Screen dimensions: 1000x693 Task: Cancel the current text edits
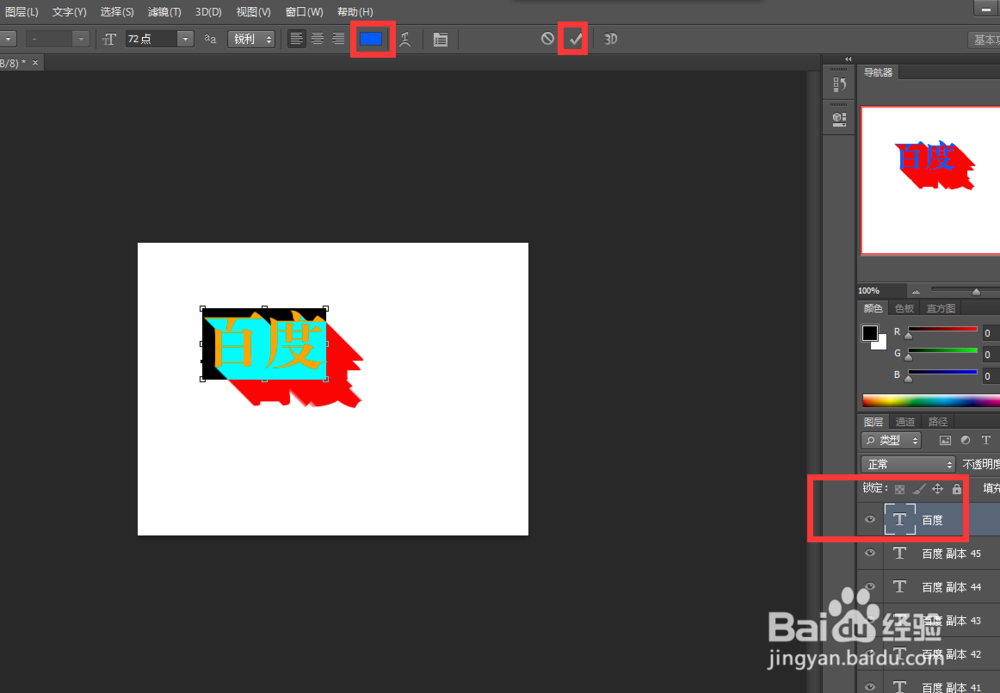tap(547, 39)
